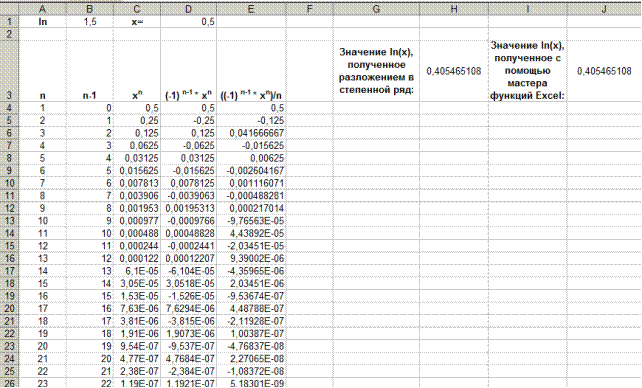Click cell E7 with -0,015625

[251, 146]
